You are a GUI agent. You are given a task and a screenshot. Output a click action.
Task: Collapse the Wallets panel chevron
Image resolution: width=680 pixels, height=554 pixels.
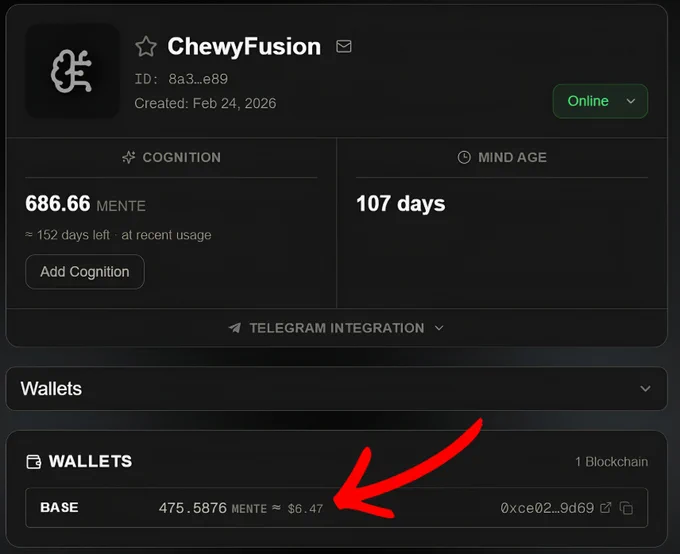click(x=645, y=389)
